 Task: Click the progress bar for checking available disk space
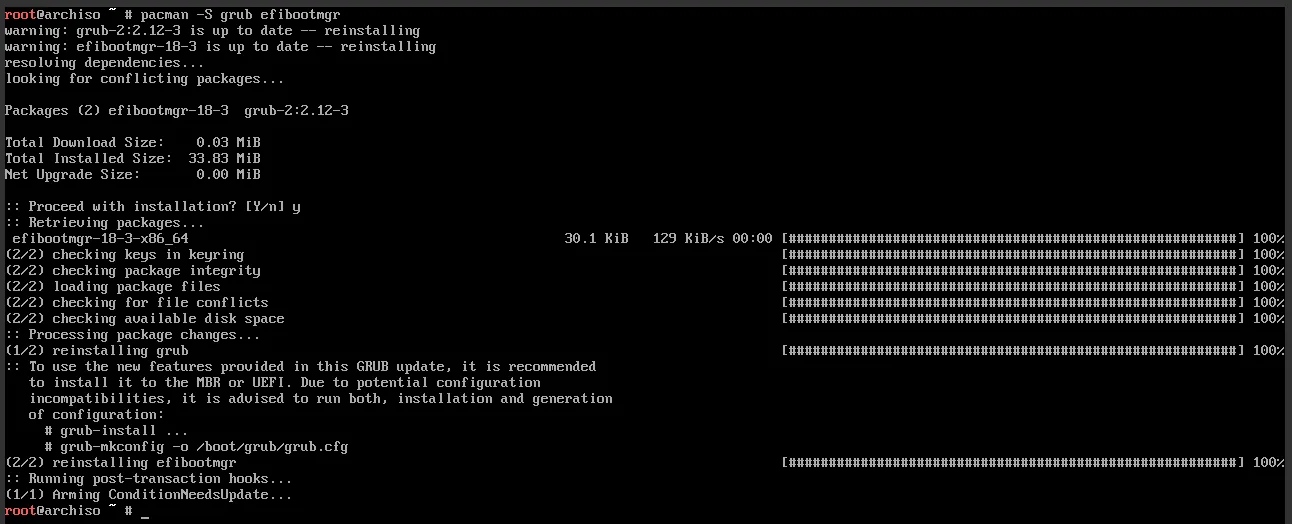point(1012,319)
